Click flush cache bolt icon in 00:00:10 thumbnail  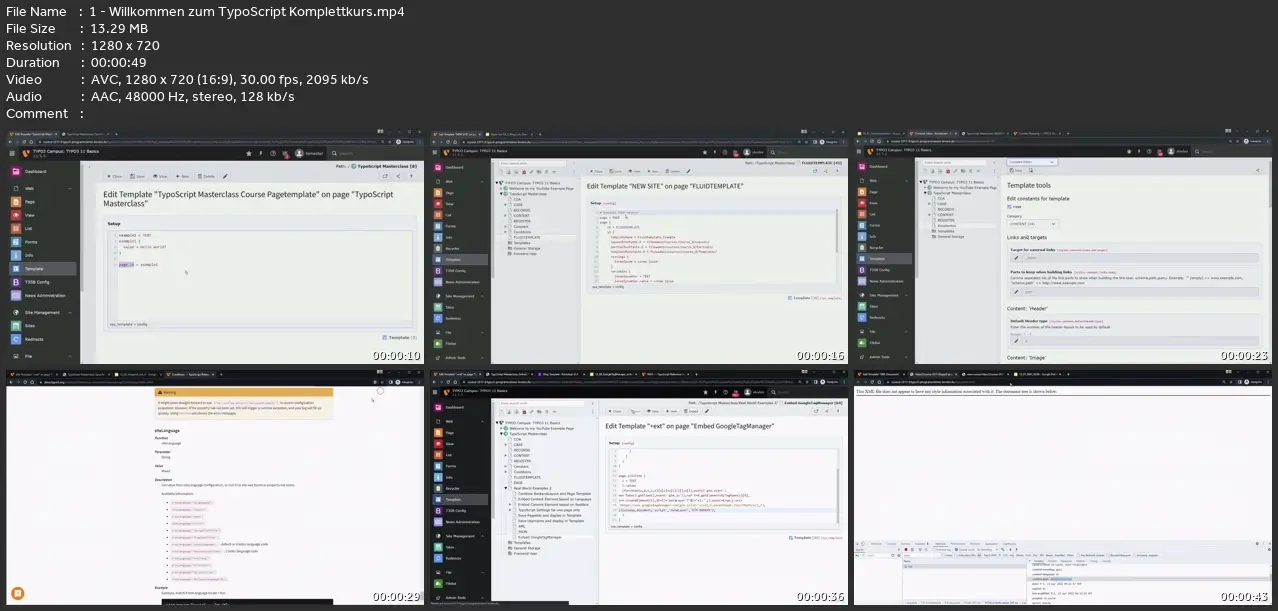pyautogui.click(x=260, y=153)
